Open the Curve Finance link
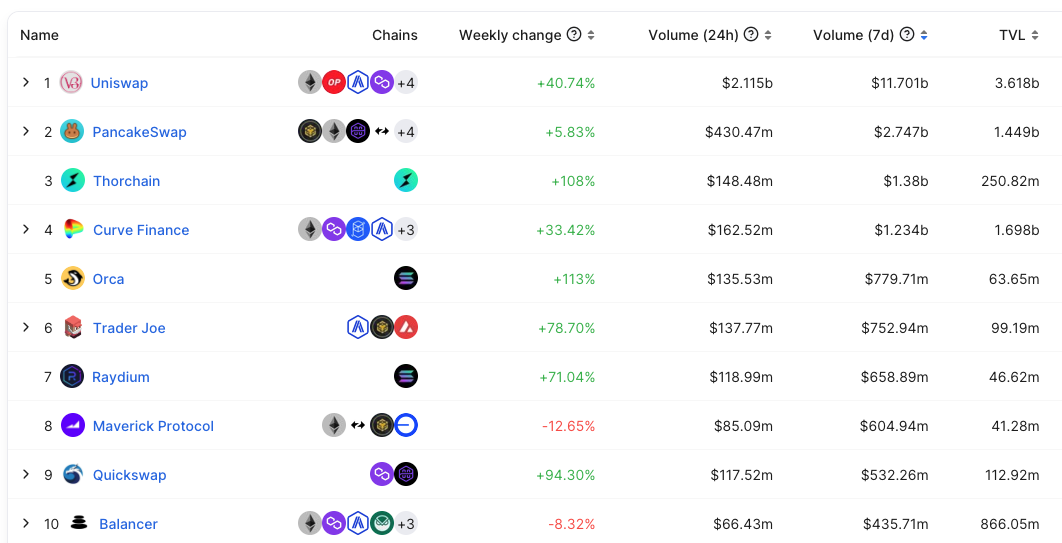The width and height of the screenshot is (1062, 543). point(141,230)
